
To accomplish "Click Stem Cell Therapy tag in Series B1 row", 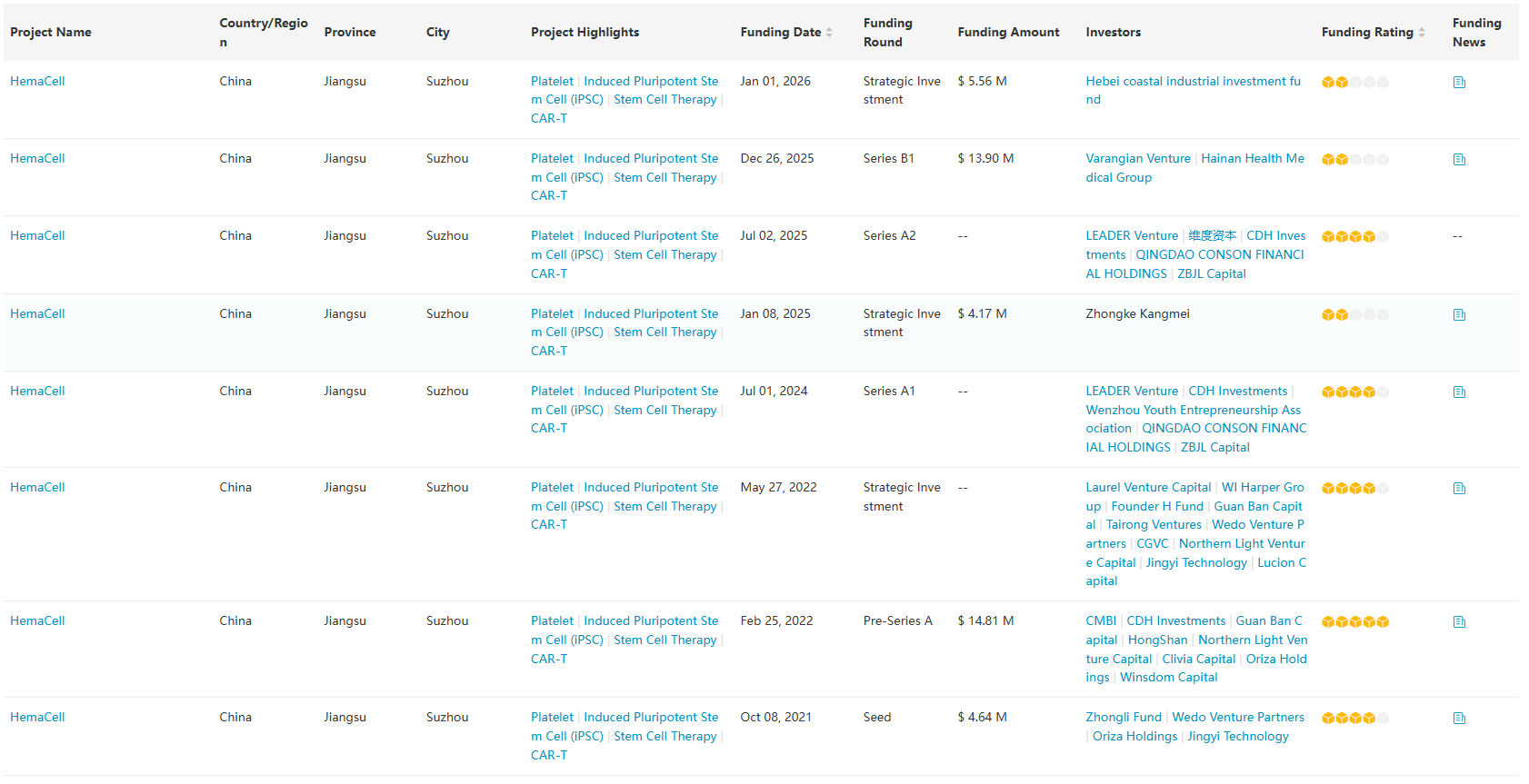I will (x=665, y=177).
